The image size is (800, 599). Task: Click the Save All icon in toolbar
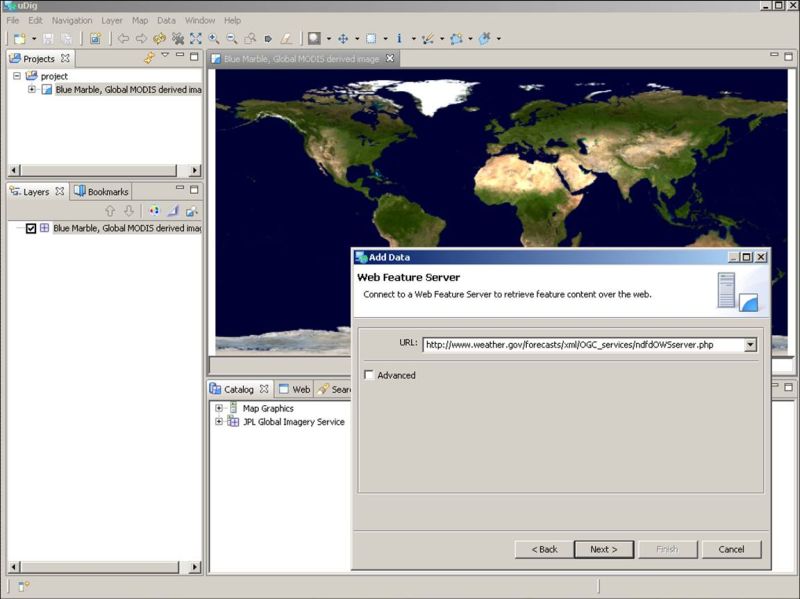(x=66, y=39)
